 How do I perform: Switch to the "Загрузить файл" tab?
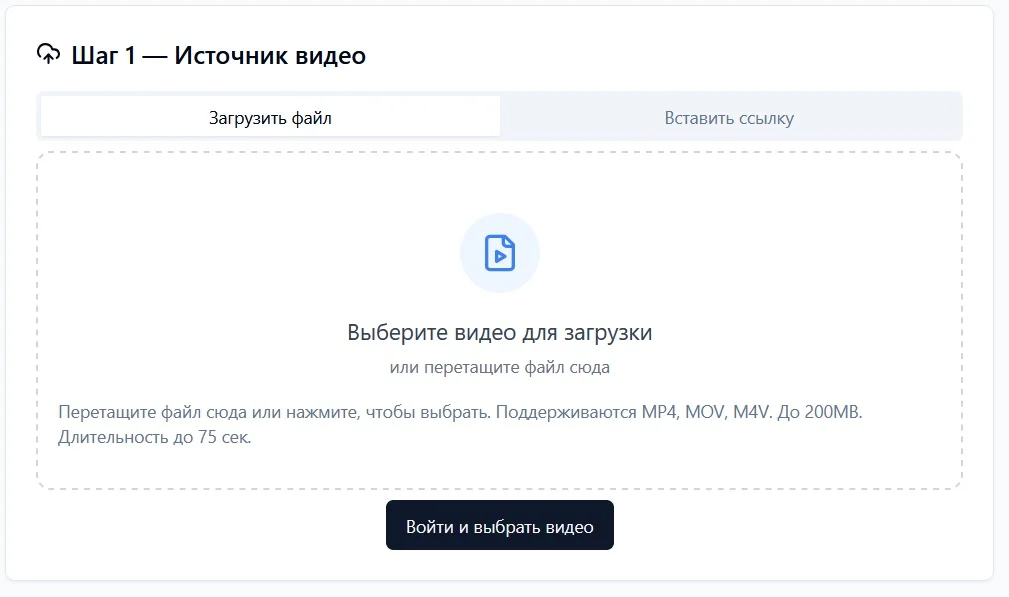[270, 118]
